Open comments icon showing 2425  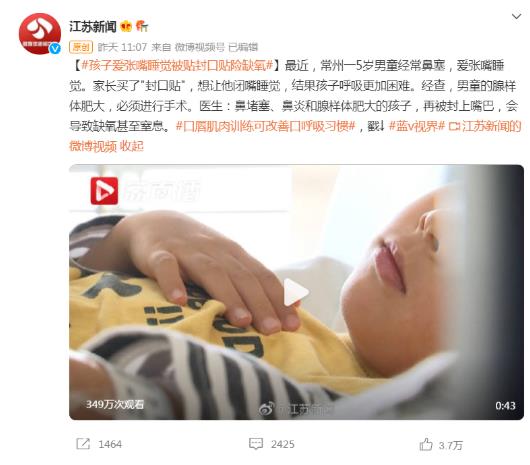[x=271, y=444]
